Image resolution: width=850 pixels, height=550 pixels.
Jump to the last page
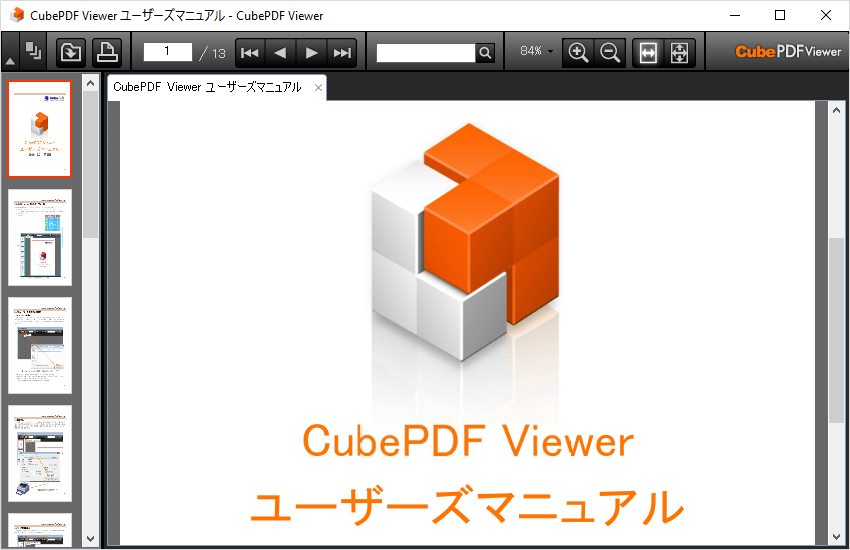click(342, 53)
